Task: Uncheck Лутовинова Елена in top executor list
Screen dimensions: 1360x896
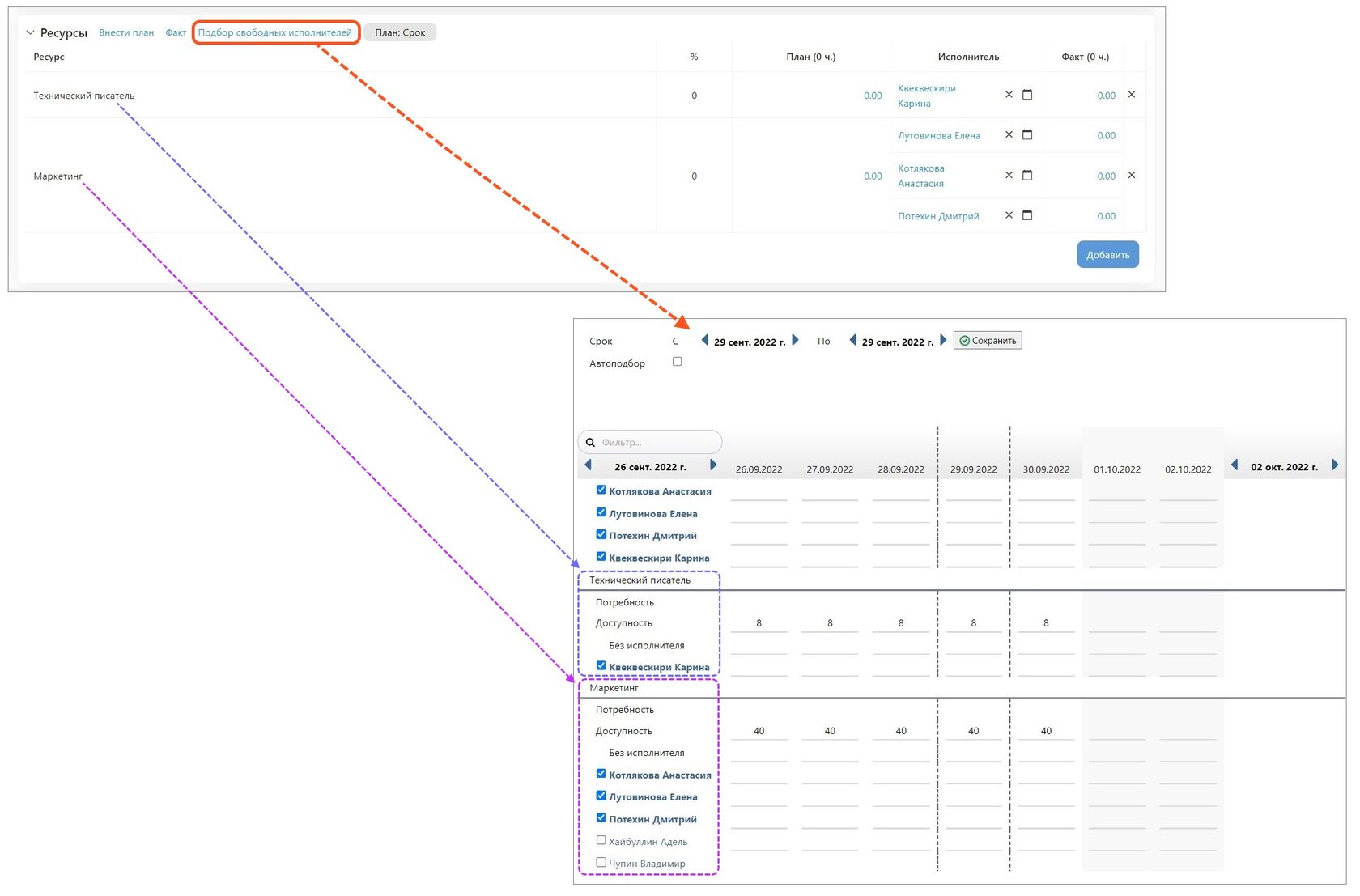Action: [x=601, y=512]
